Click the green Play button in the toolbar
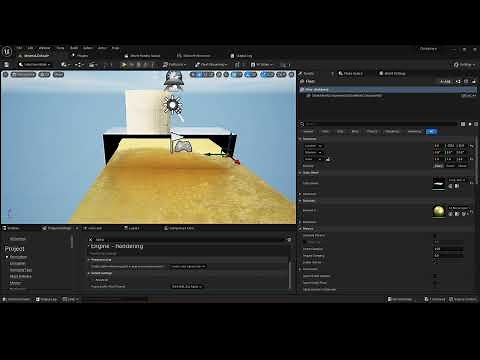This screenshot has width=480, height=360. 124,65
